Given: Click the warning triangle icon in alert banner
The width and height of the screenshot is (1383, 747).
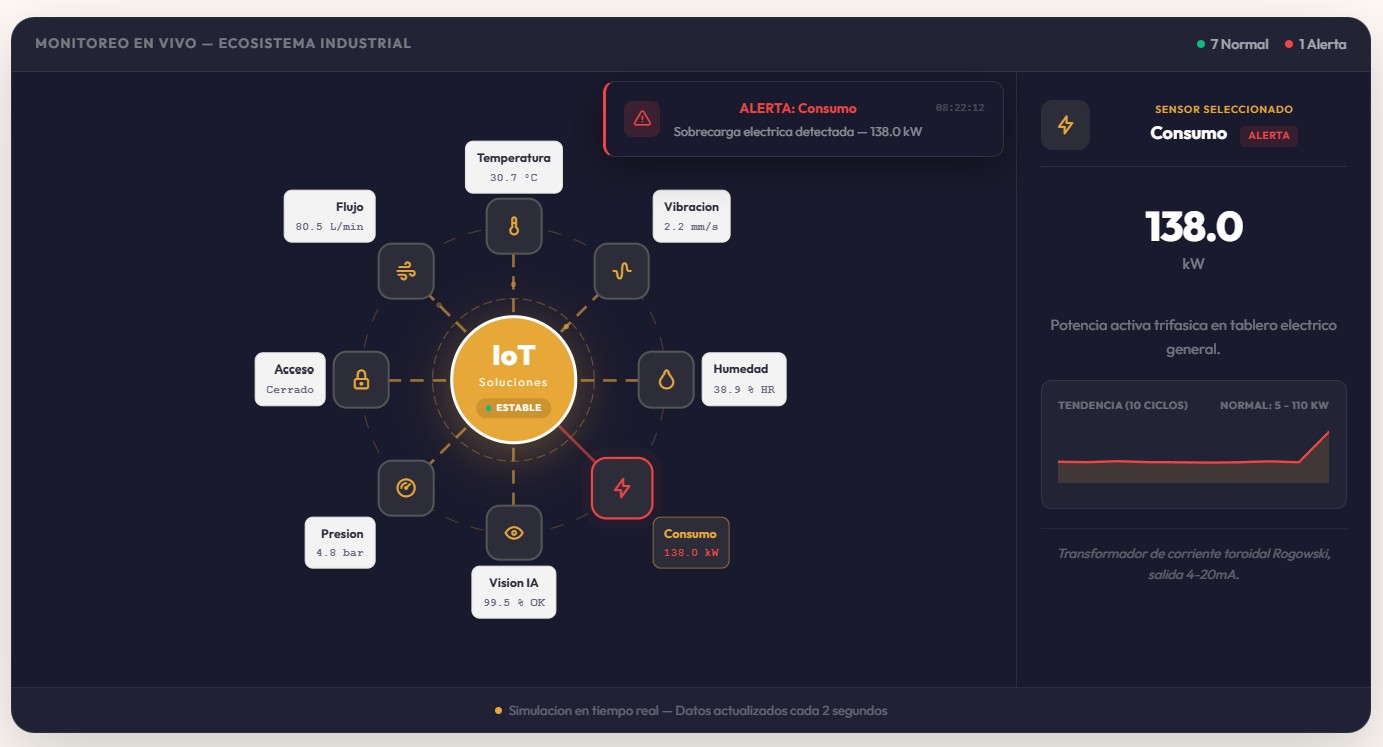Looking at the screenshot, I should click(x=642, y=118).
